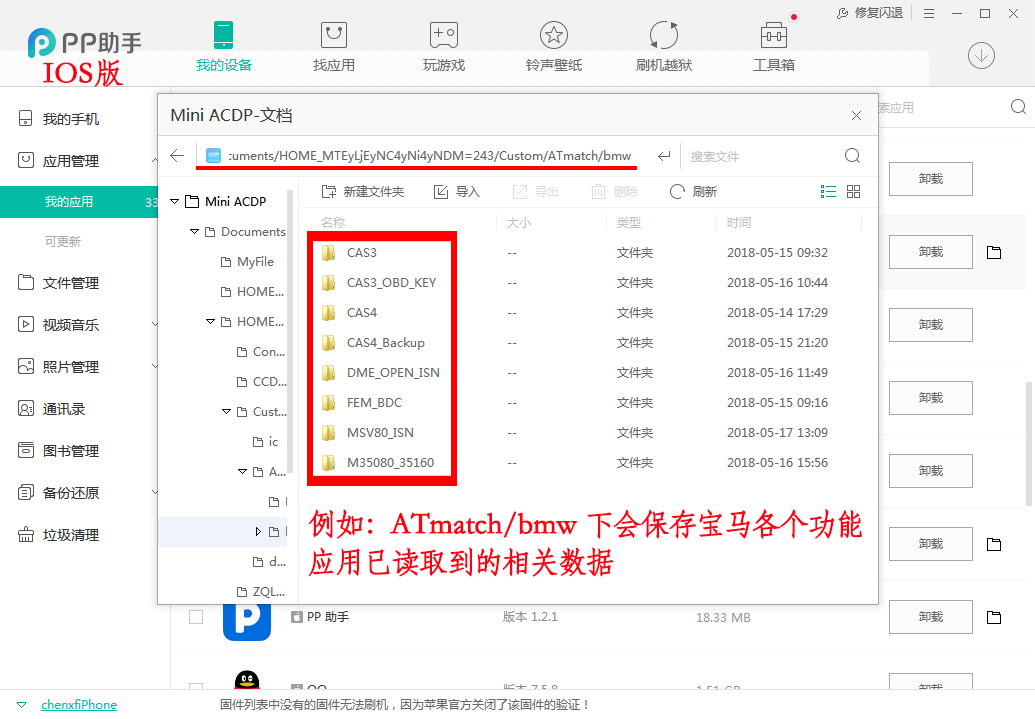
Task: Click main window search magnifier icon
Action: [x=1018, y=107]
